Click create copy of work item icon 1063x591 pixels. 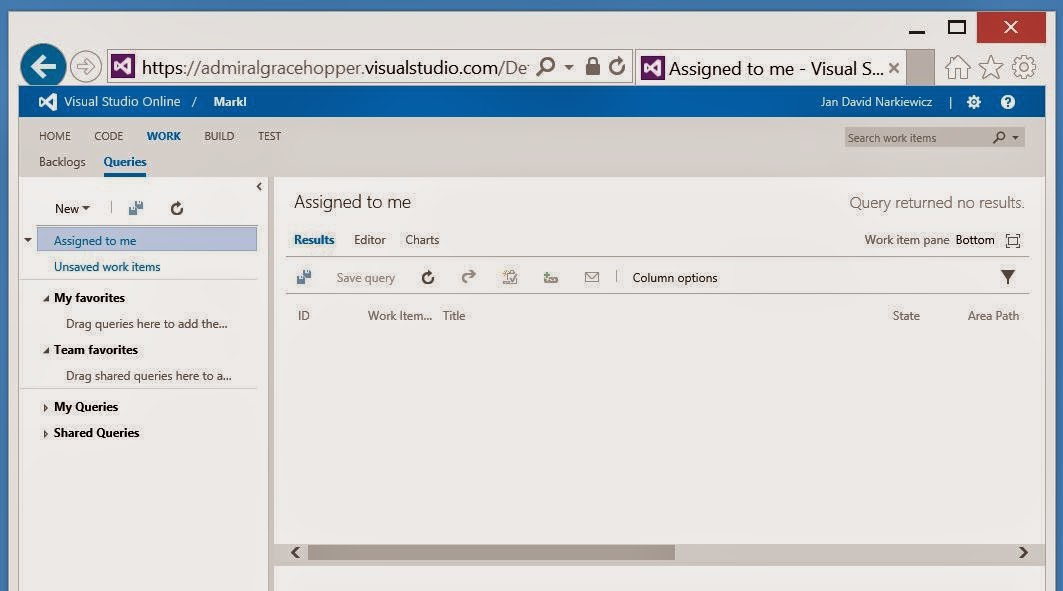[510, 277]
